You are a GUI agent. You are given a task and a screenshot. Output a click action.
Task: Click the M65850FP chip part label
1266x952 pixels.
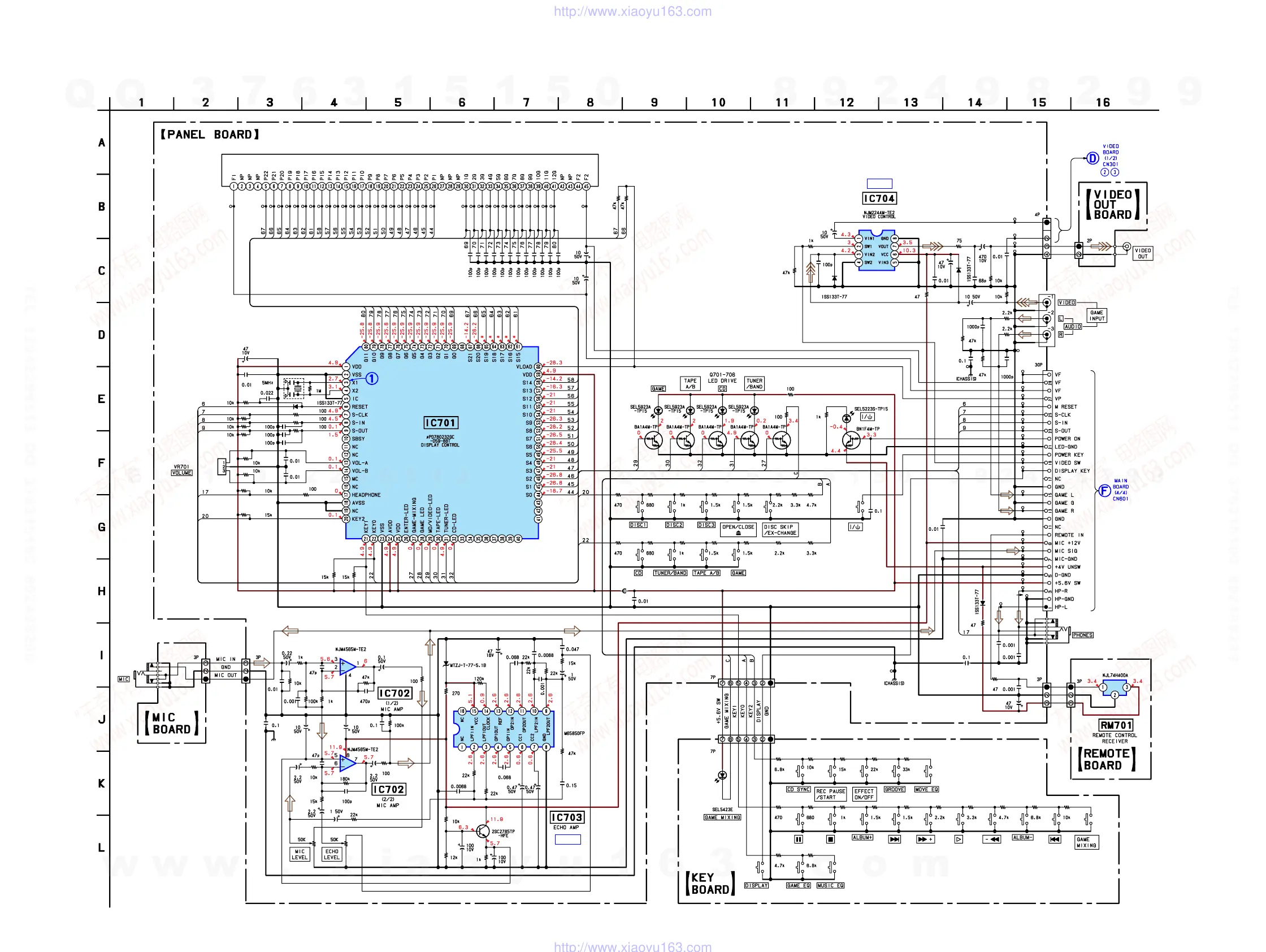pyautogui.click(x=575, y=733)
